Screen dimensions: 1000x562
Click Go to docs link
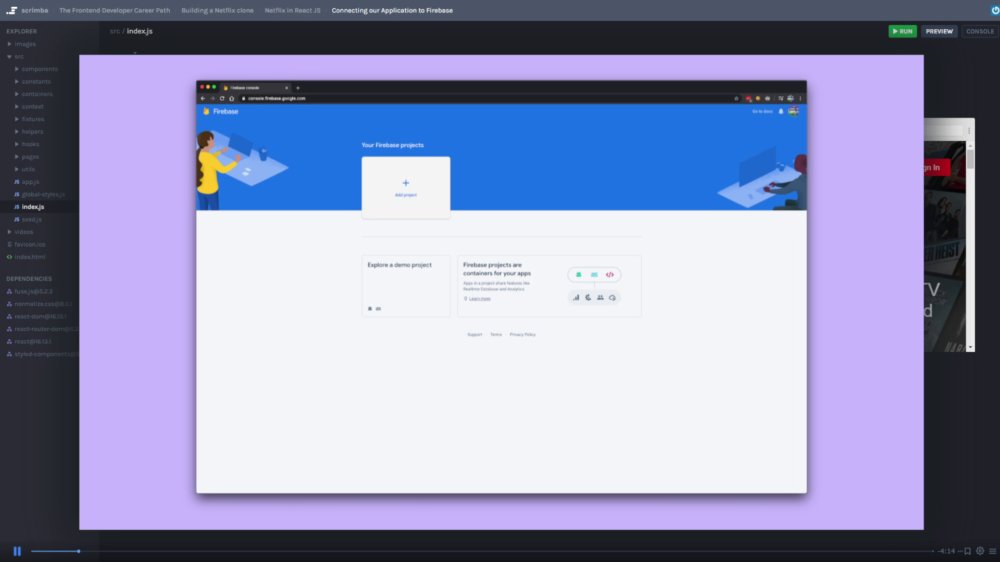point(762,111)
